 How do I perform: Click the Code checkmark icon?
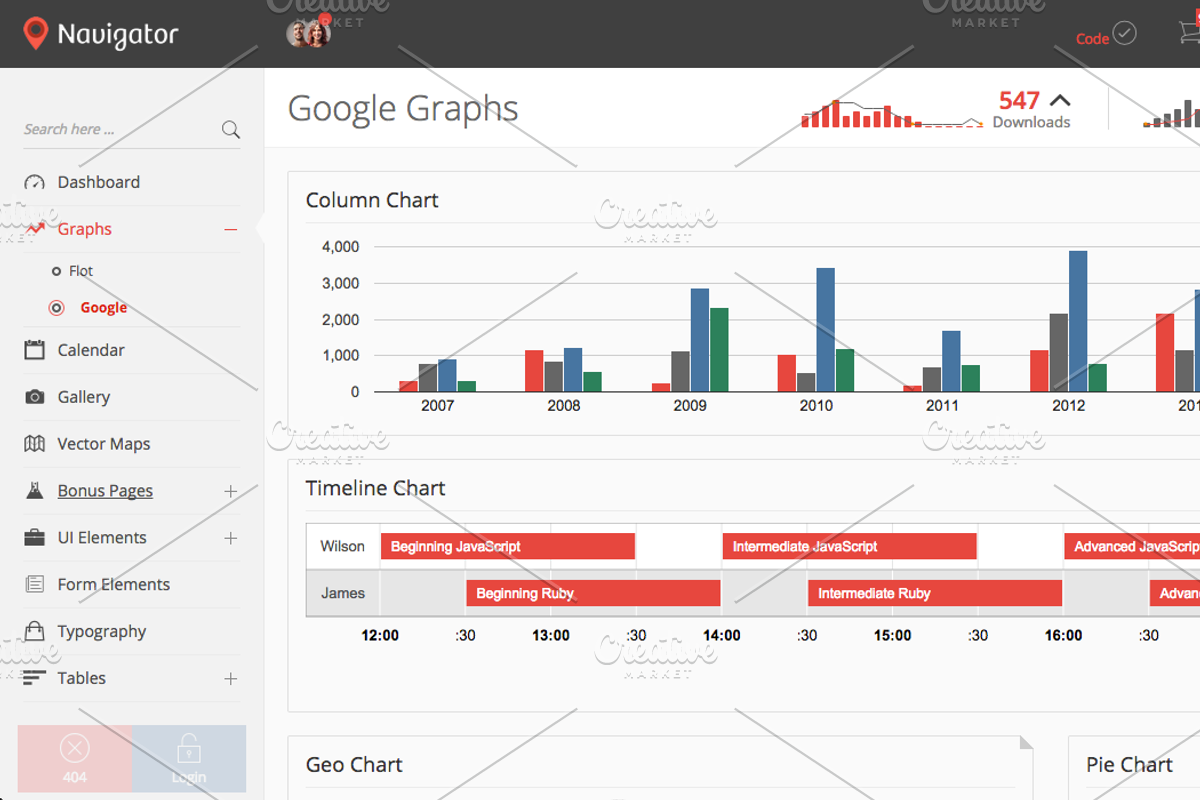tap(1125, 34)
